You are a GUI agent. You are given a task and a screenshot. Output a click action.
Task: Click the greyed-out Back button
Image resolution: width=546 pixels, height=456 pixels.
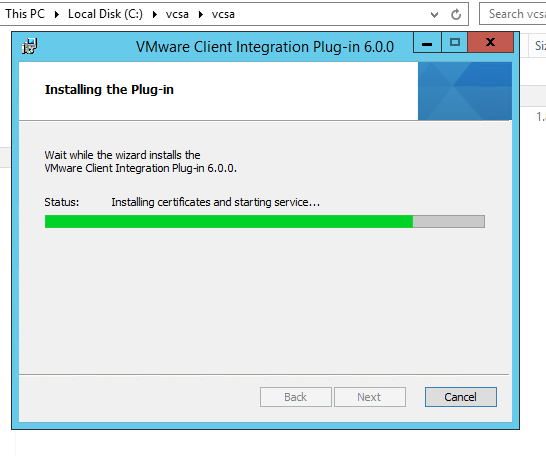tap(296, 397)
